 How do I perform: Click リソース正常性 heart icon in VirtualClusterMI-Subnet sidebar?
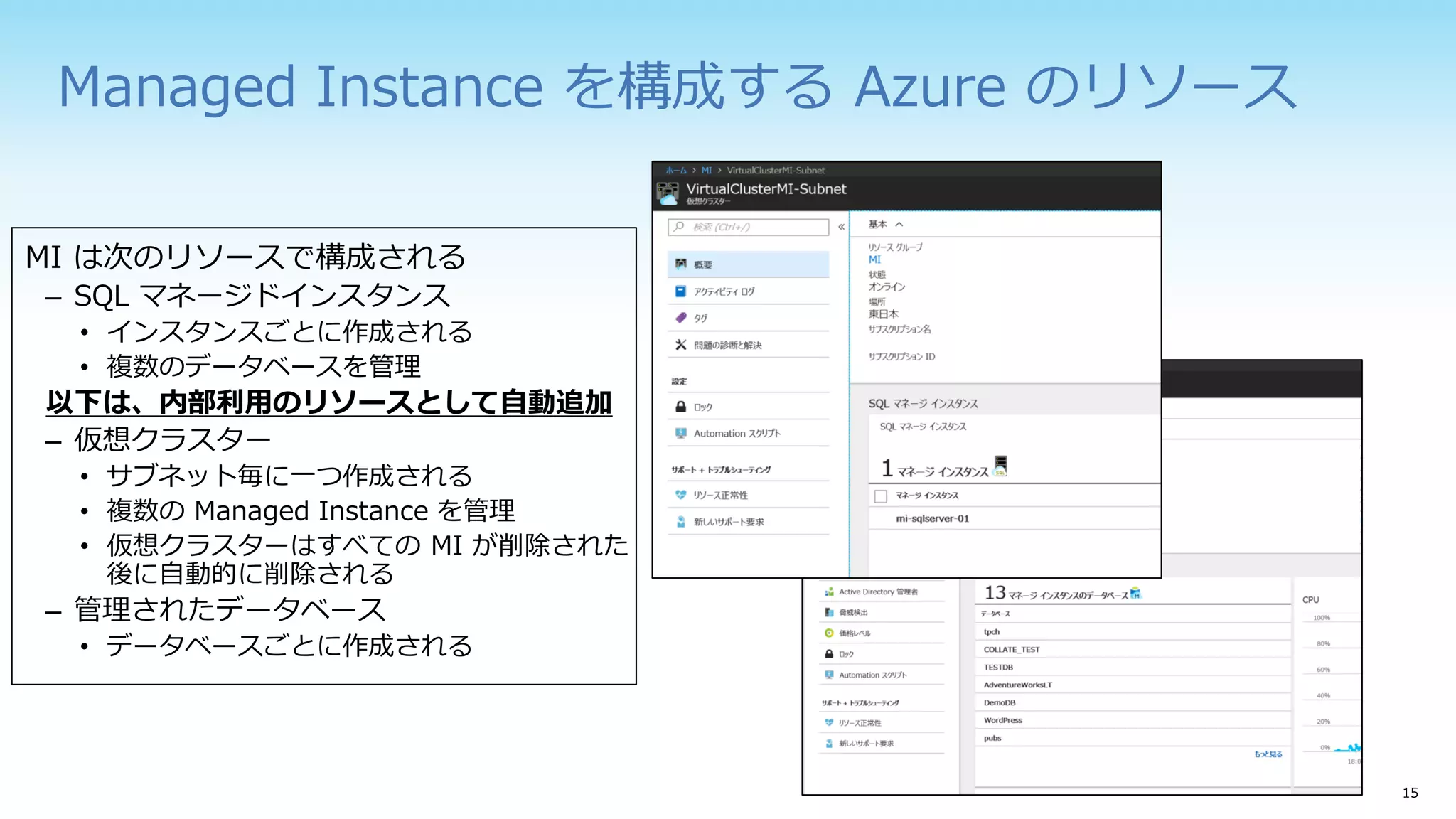coord(680,495)
